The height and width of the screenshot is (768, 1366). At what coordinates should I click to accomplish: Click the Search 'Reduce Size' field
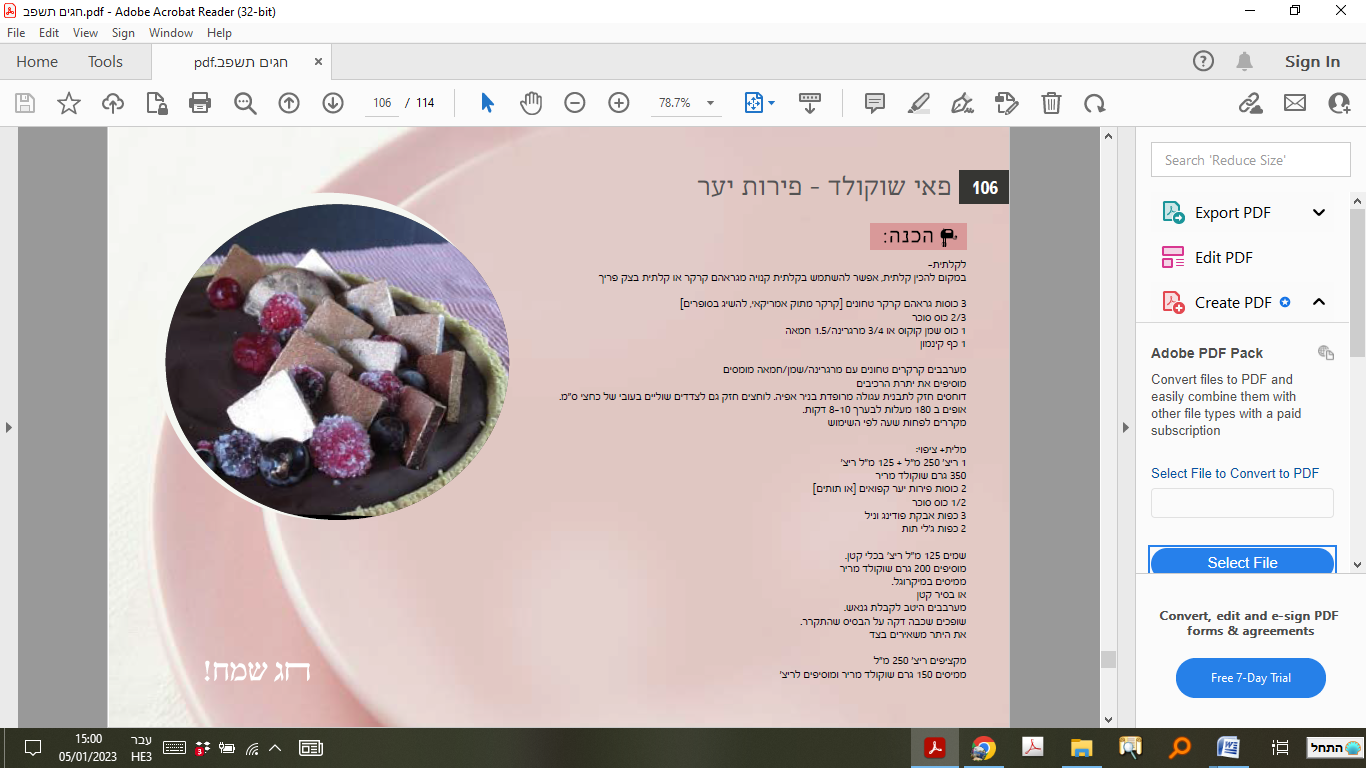click(1250, 160)
